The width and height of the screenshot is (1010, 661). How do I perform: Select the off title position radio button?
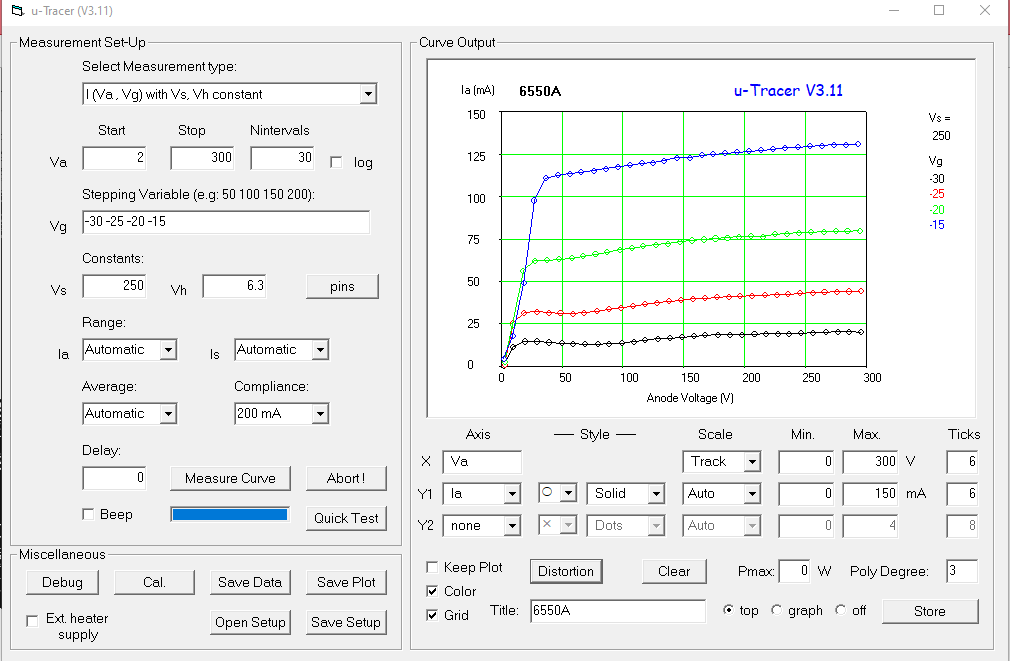tap(841, 610)
